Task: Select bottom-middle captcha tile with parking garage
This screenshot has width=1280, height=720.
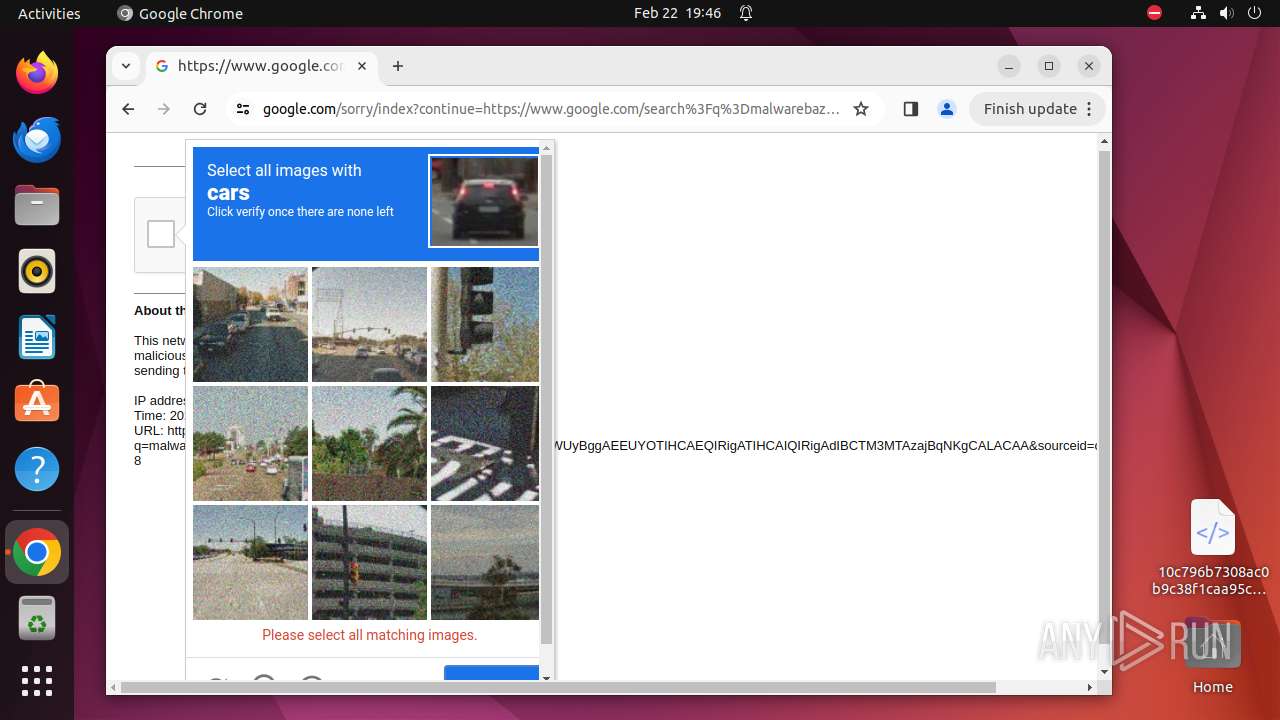Action: pos(369,562)
